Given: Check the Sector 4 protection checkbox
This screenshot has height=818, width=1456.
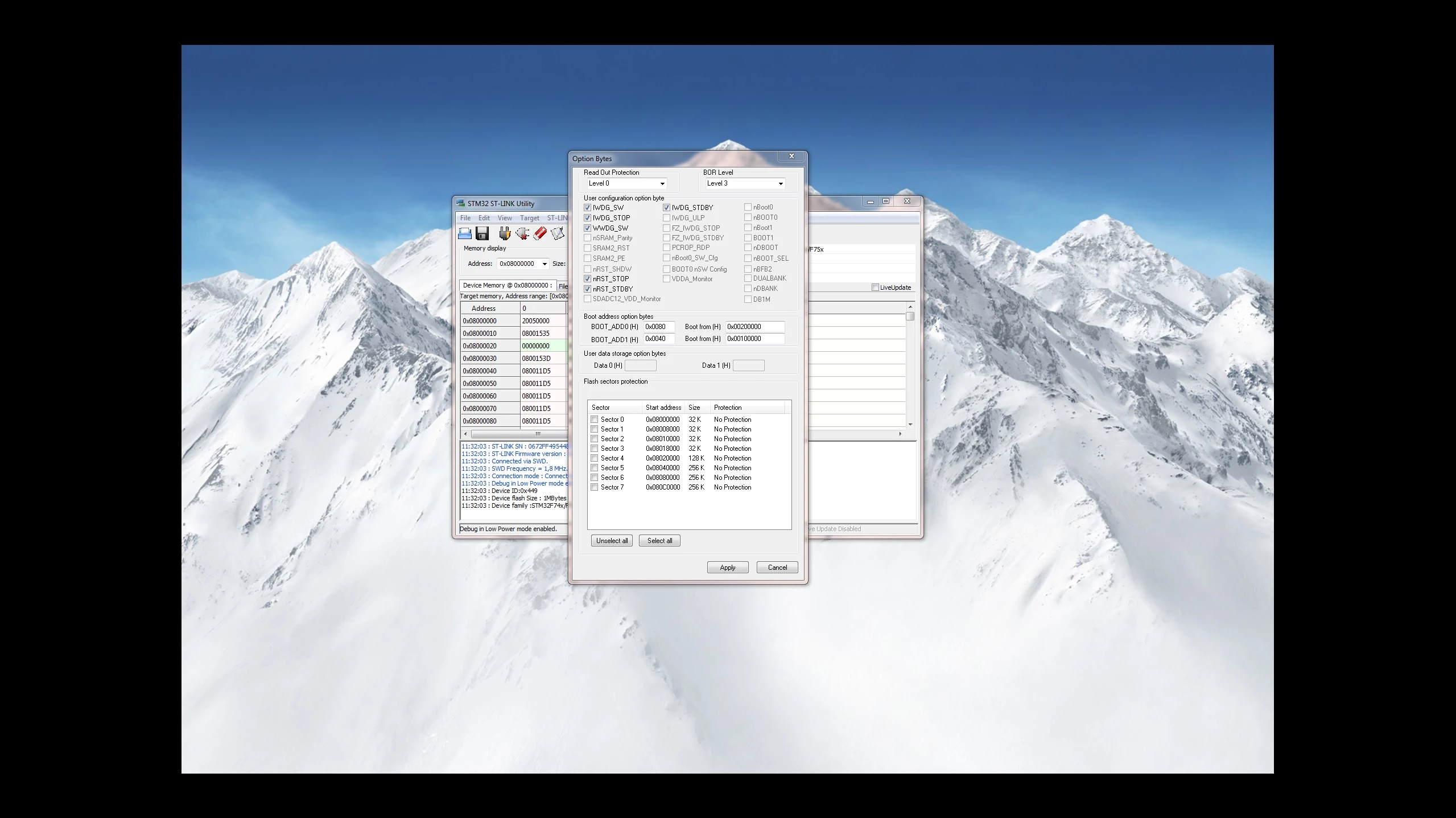Looking at the screenshot, I should (x=595, y=458).
